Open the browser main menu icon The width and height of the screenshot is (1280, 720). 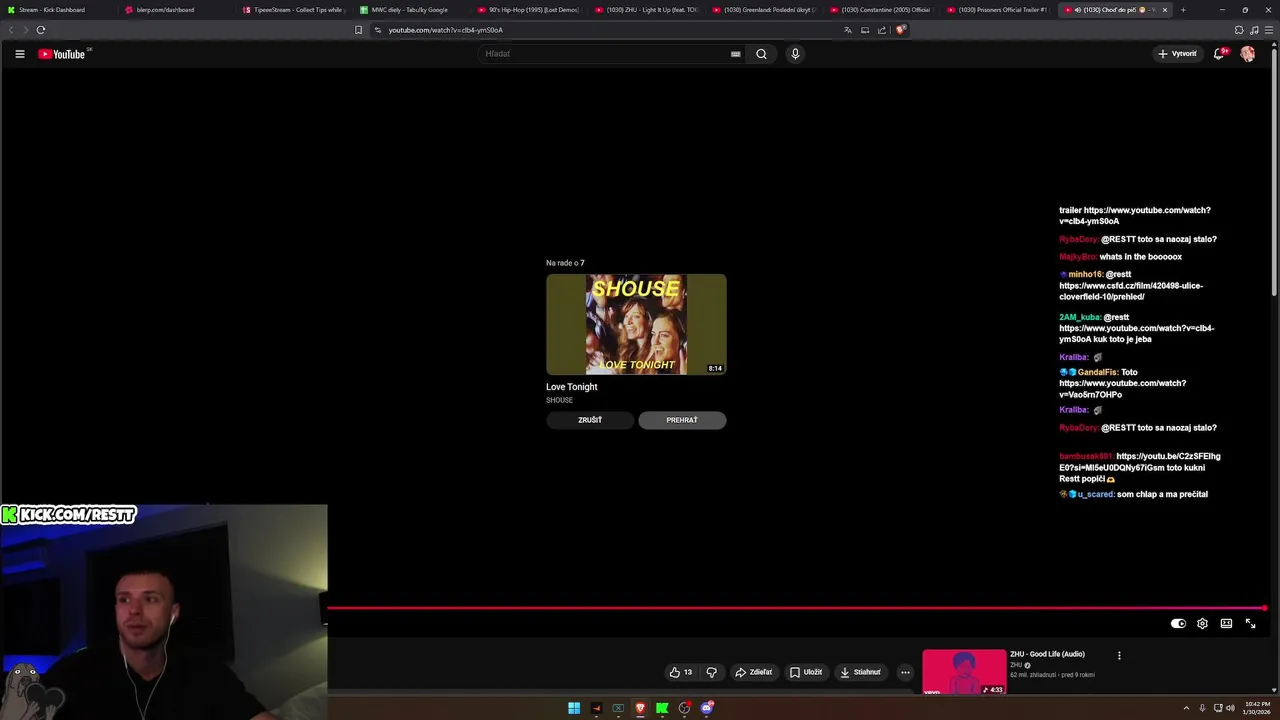click(x=1268, y=30)
